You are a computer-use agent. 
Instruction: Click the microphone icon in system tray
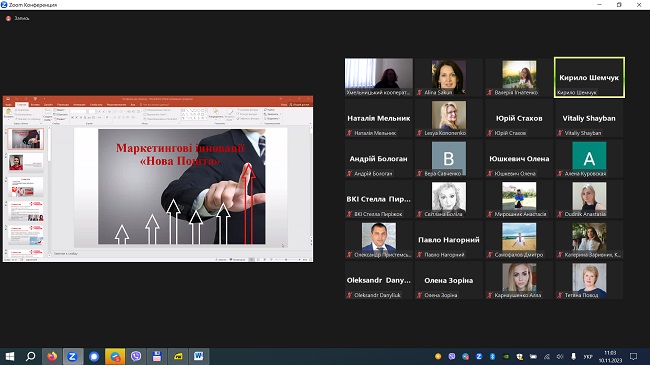pos(573,356)
